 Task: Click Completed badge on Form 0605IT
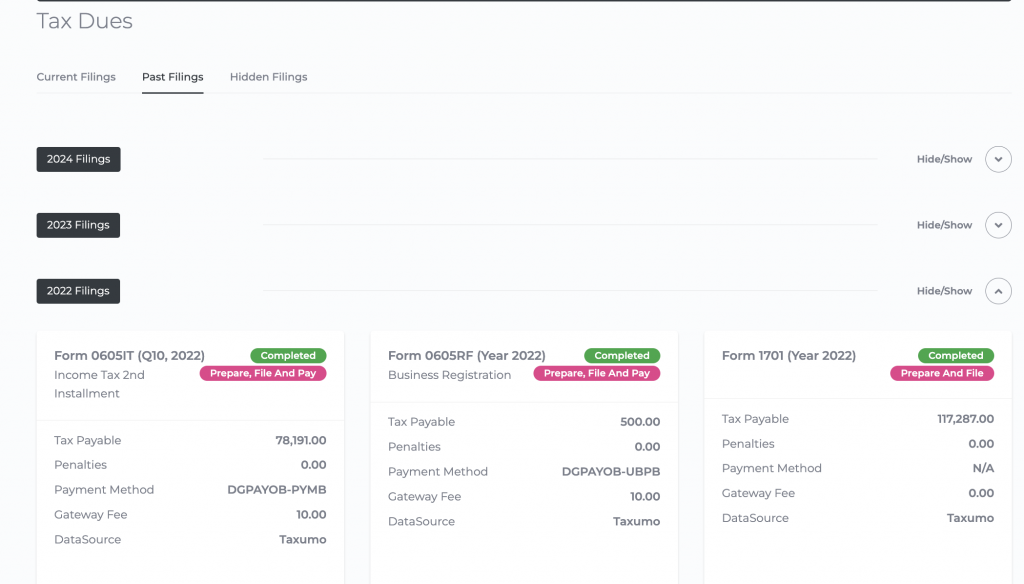pyautogui.click(x=288, y=356)
